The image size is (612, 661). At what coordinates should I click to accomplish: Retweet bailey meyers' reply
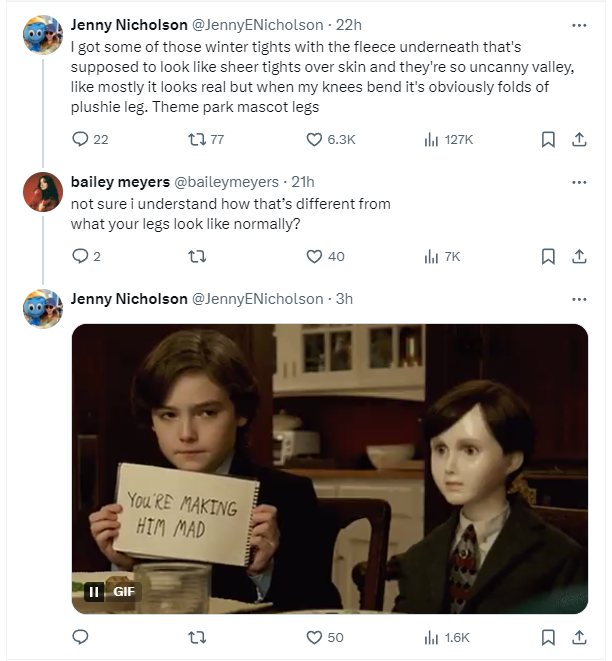[x=197, y=256]
